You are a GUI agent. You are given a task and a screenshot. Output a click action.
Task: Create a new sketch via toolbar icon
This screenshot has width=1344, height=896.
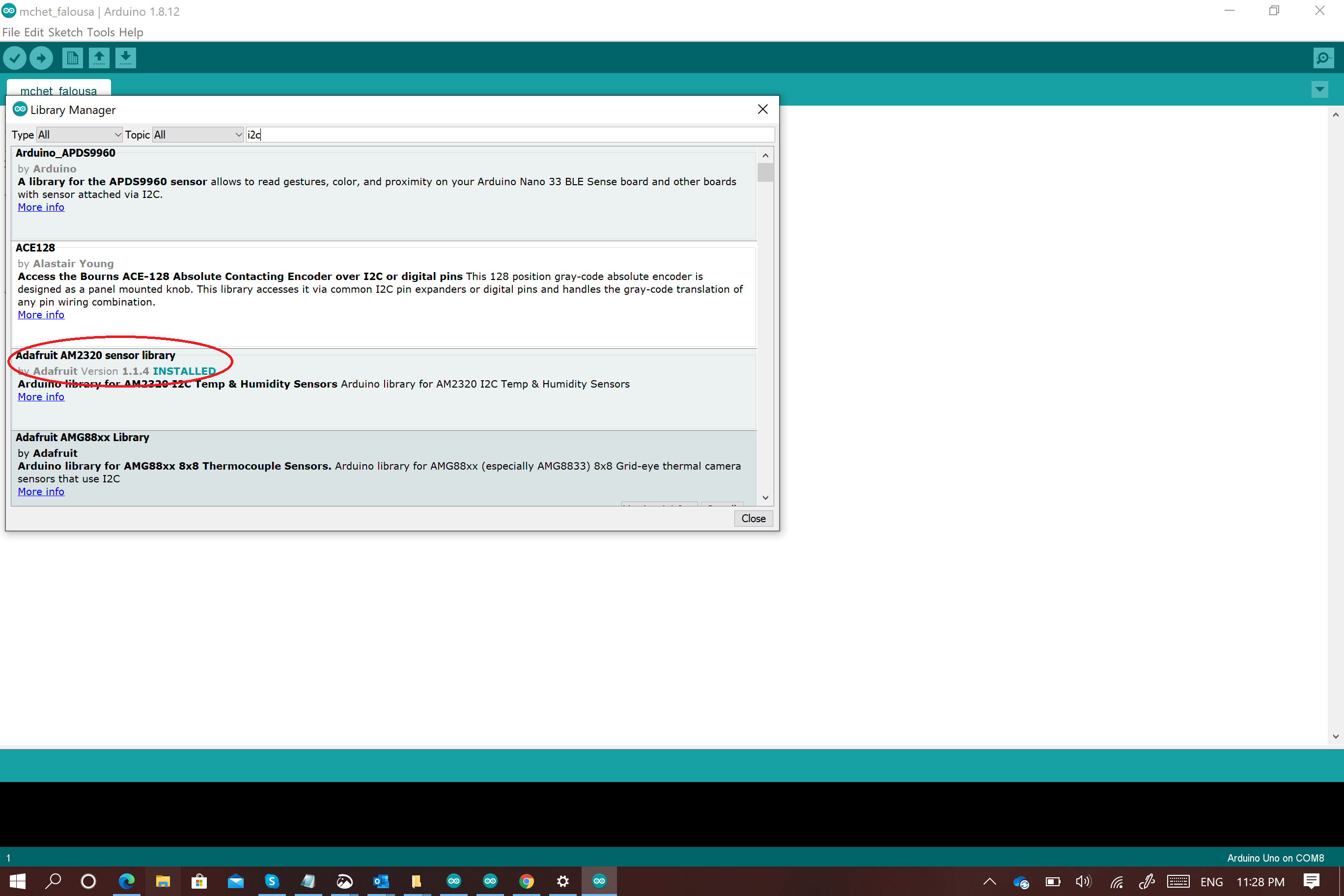(73, 57)
